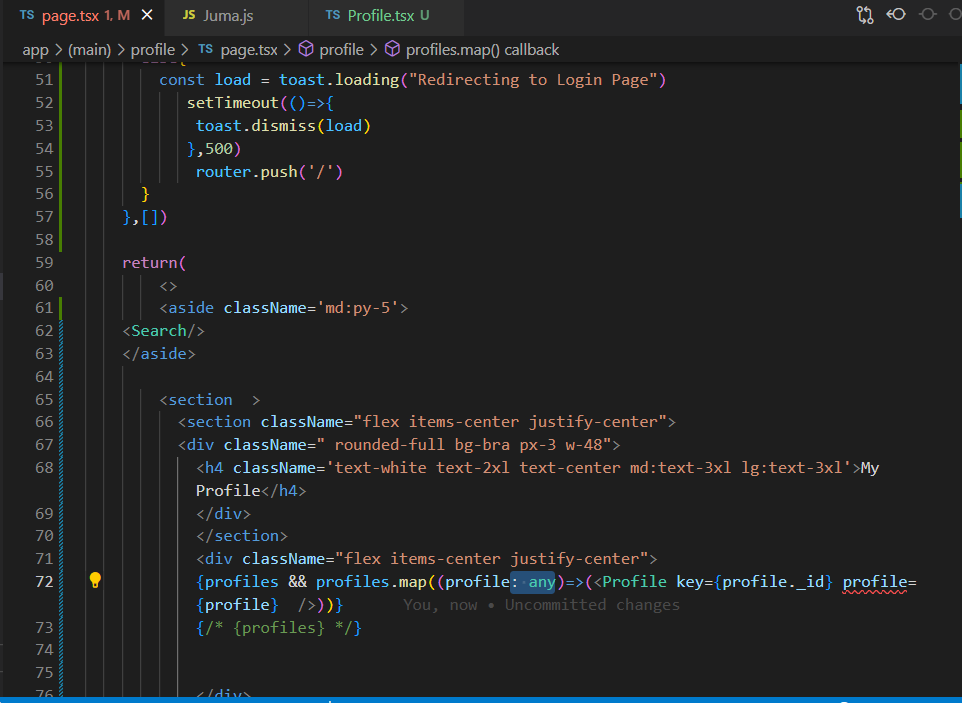Click 'key={profile._id}' attribute
Screen dimensions: 962x703
coord(755,582)
